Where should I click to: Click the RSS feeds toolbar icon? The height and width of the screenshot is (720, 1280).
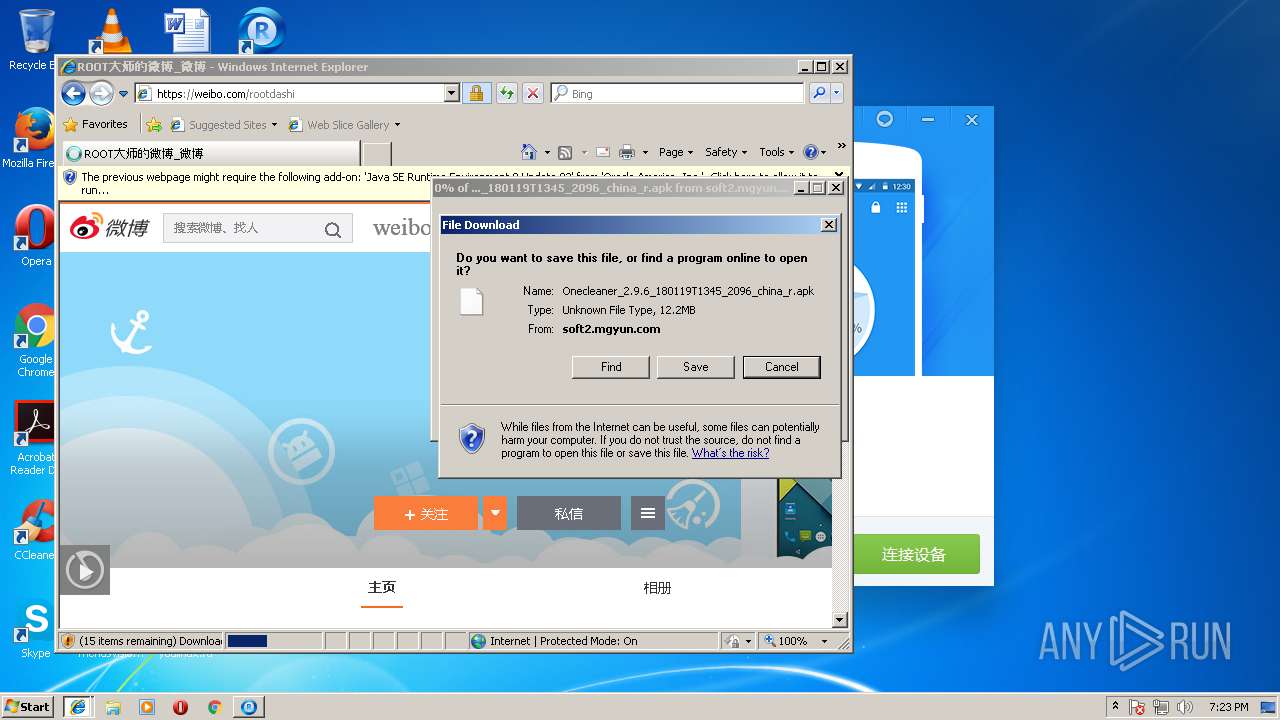pyautogui.click(x=565, y=152)
